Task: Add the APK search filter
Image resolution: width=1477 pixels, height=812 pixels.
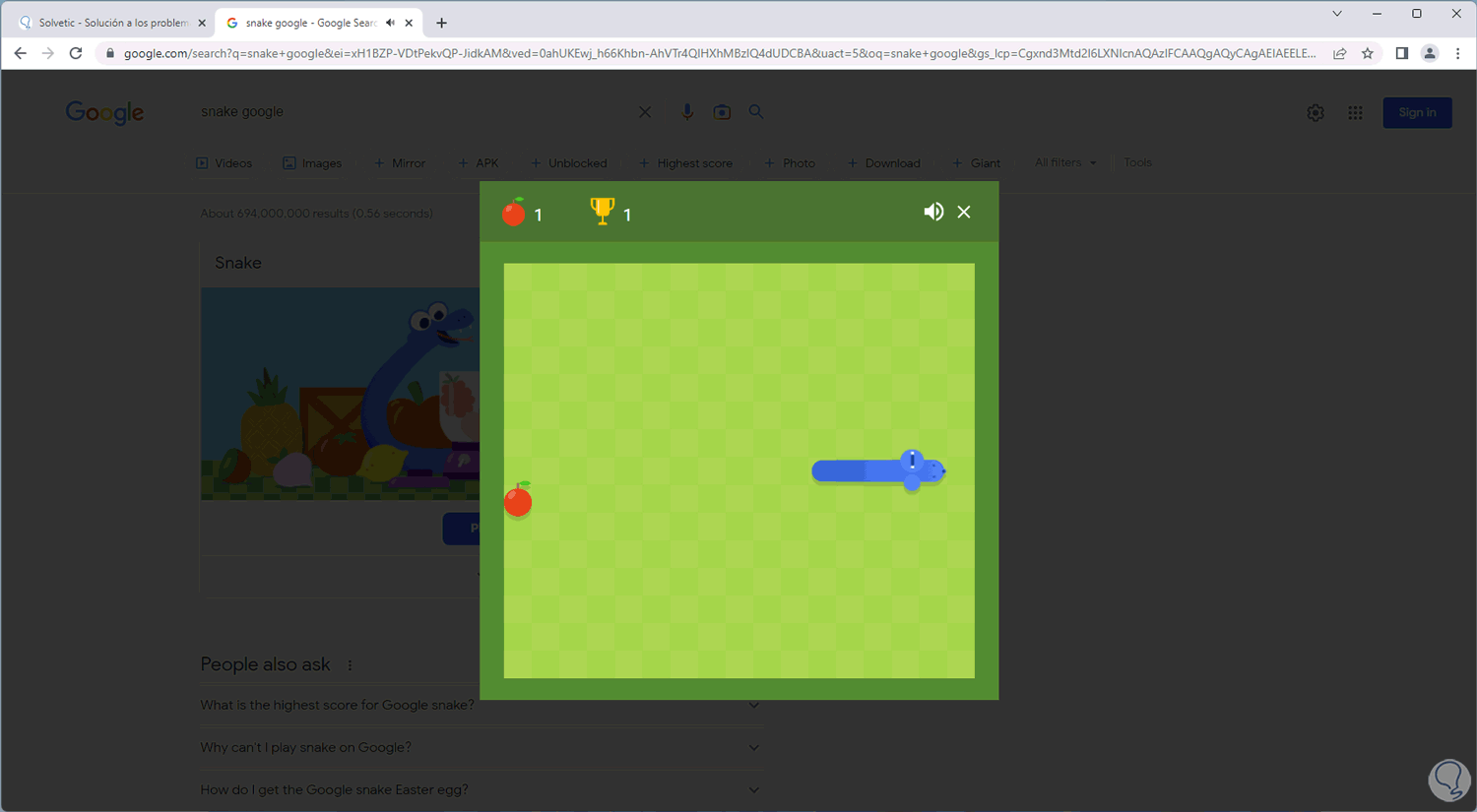Action: coord(479,163)
